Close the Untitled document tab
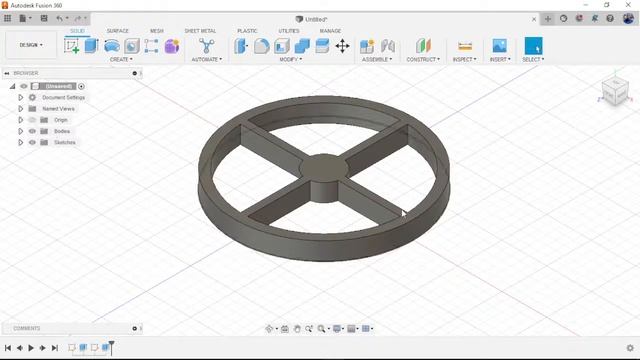 click(x=534, y=19)
